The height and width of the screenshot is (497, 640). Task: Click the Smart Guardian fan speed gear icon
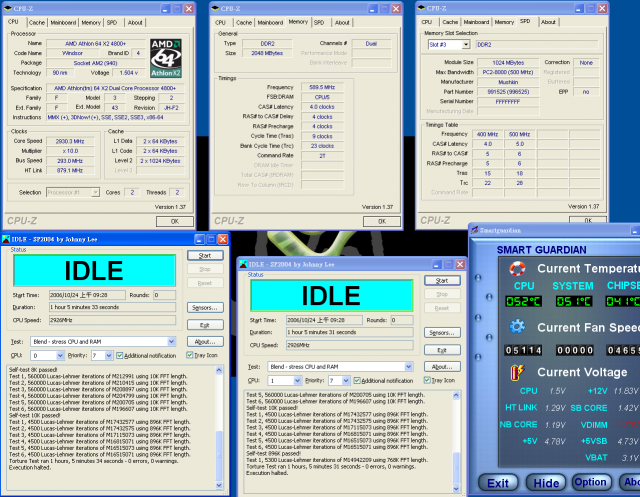coord(517,327)
